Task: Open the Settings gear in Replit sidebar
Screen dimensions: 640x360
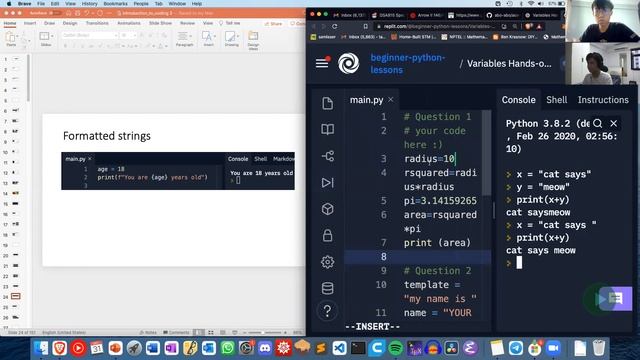Action: pyautogui.click(x=327, y=262)
